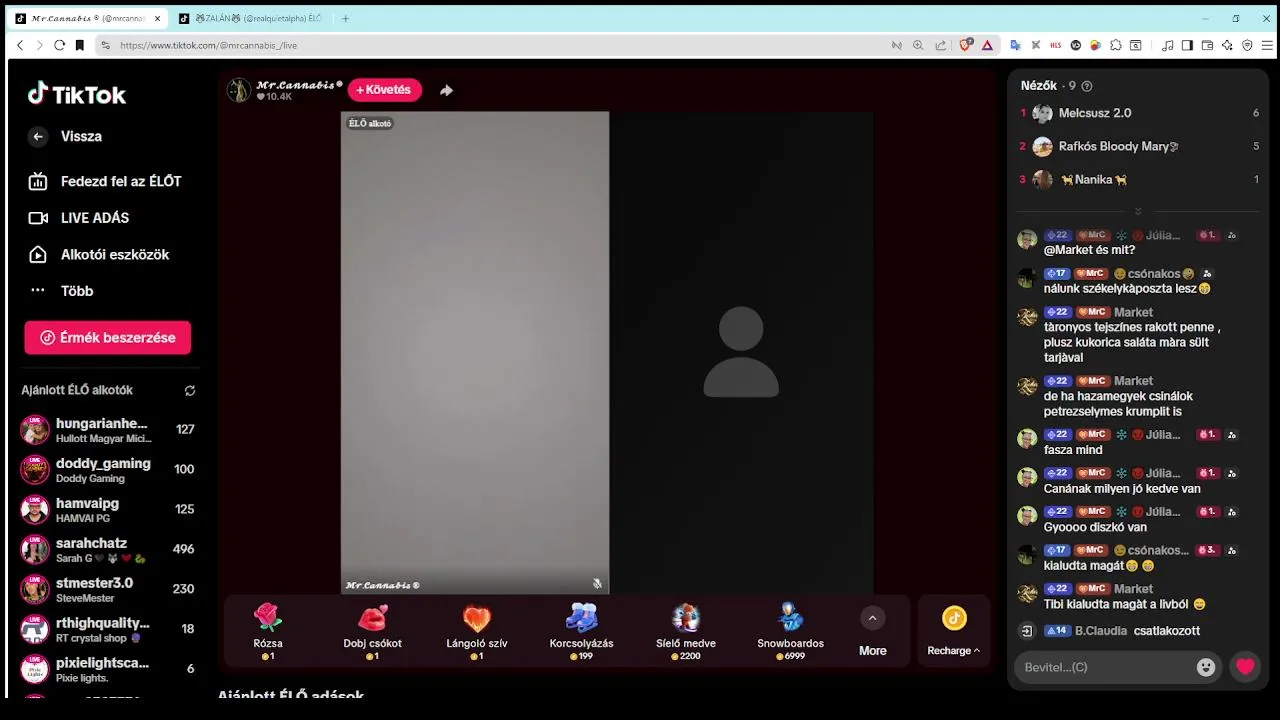1280x720 pixels.
Task: Click in the Bevitel chat input field
Action: [1104, 667]
